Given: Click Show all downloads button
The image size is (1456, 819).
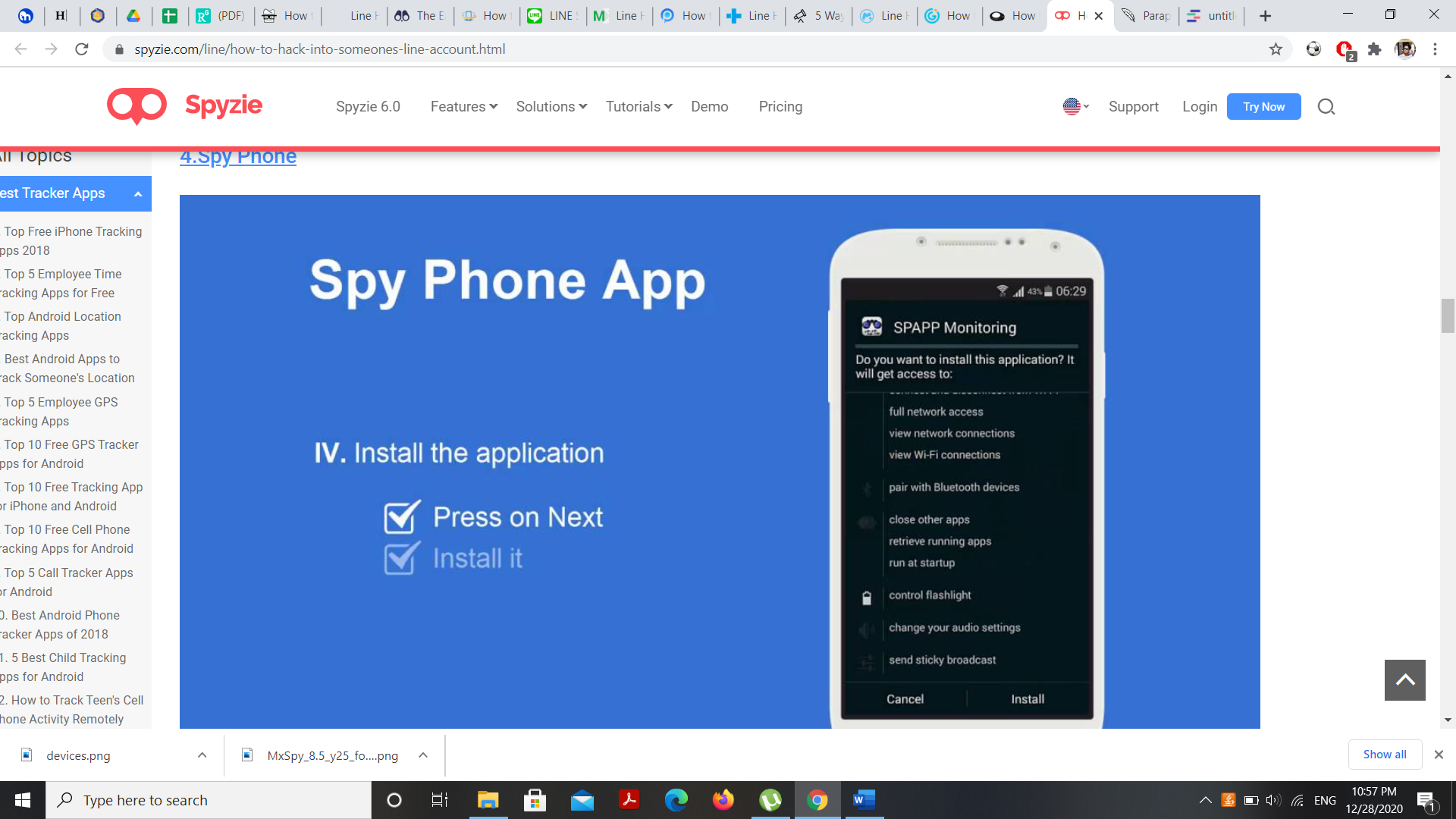Looking at the screenshot, I should coord(1384,755).
